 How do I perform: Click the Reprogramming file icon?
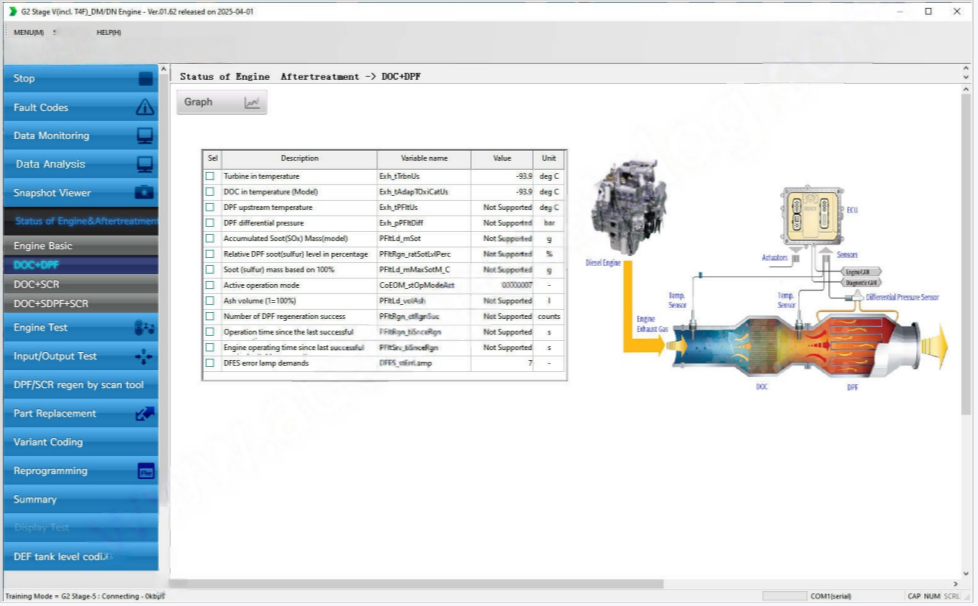(145, 471)
